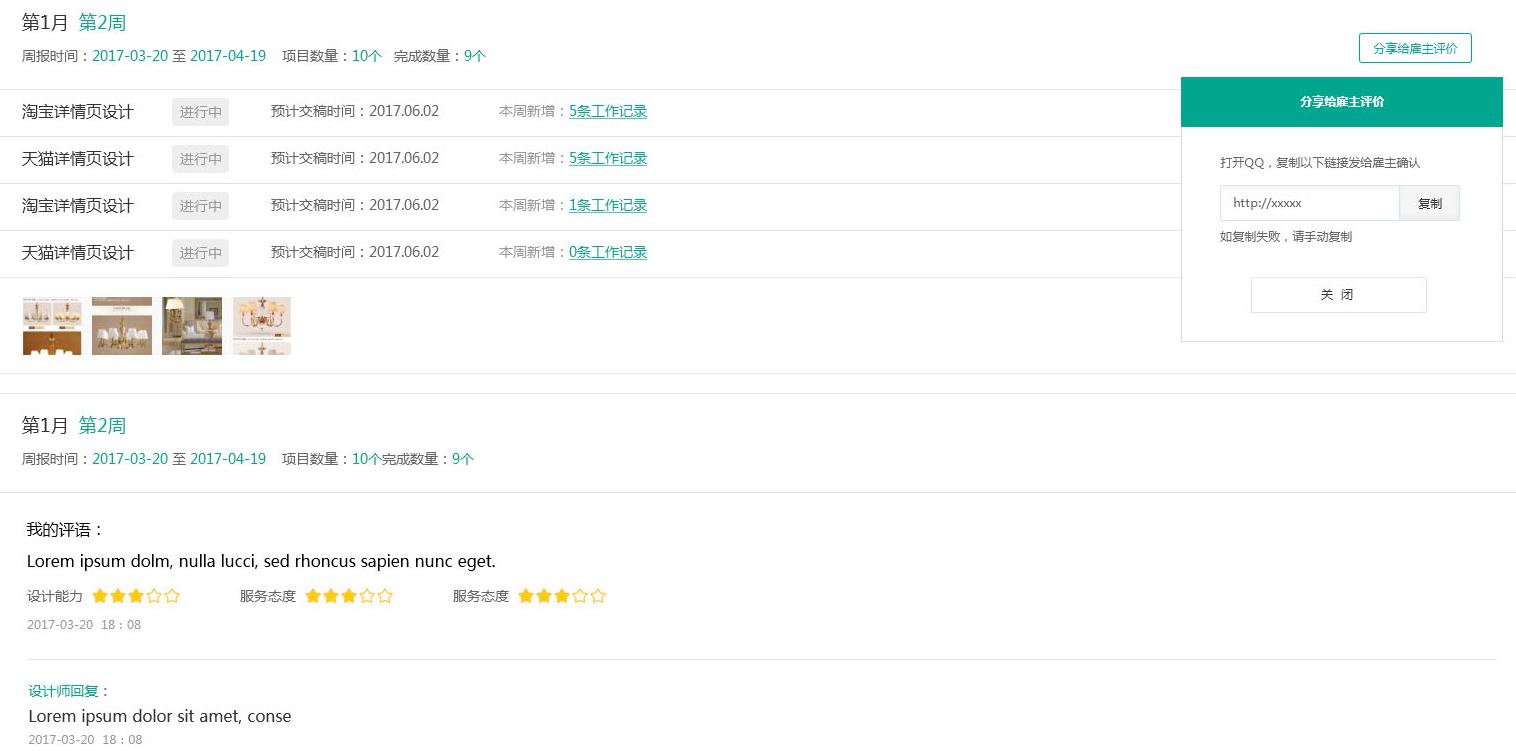Click the 设计能力 rating label
This screenshot has height=751, width=1516.
55,596
